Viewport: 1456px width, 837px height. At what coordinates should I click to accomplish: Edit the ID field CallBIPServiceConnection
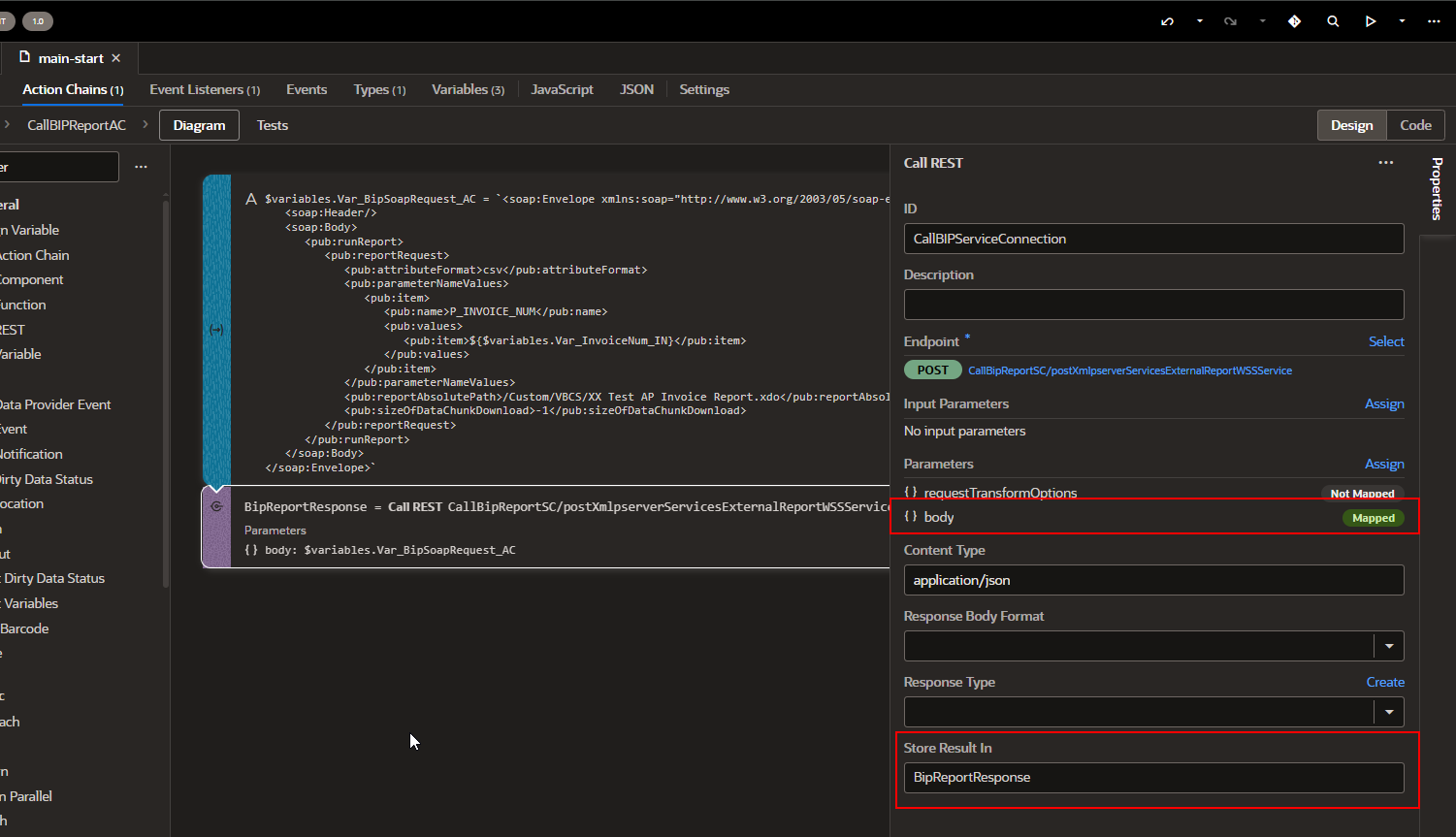1153,239
